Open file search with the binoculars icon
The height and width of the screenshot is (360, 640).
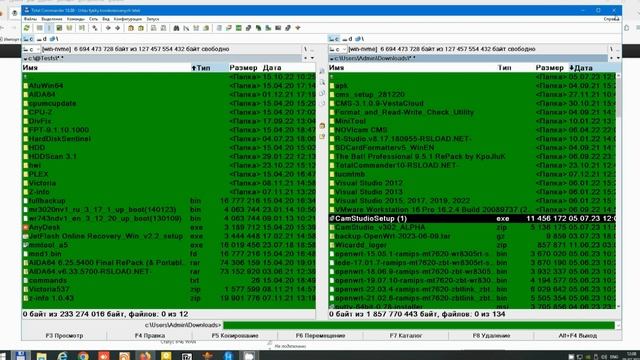click(x=176, y=28)
